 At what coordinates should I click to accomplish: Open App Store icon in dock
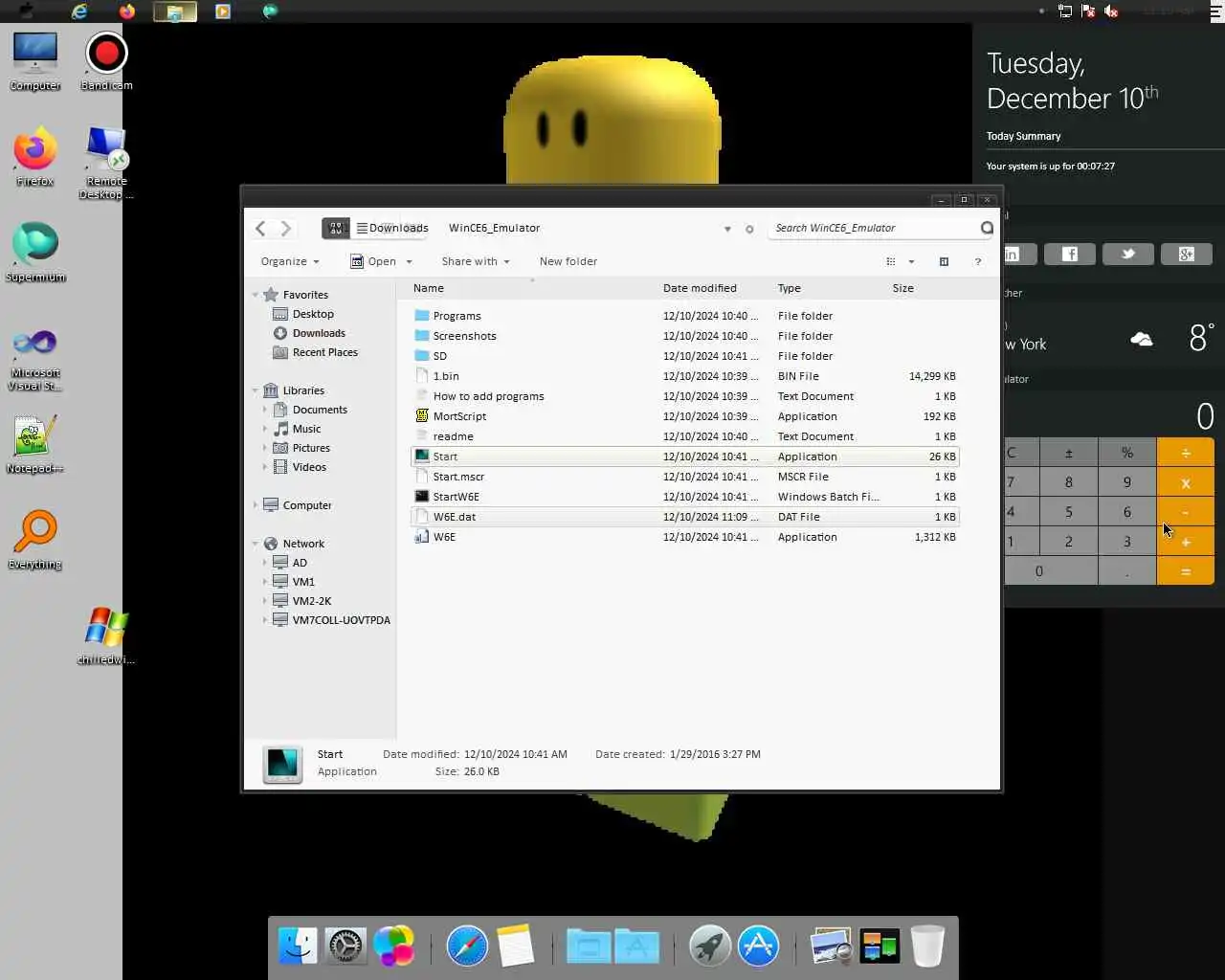coord(758,947)
